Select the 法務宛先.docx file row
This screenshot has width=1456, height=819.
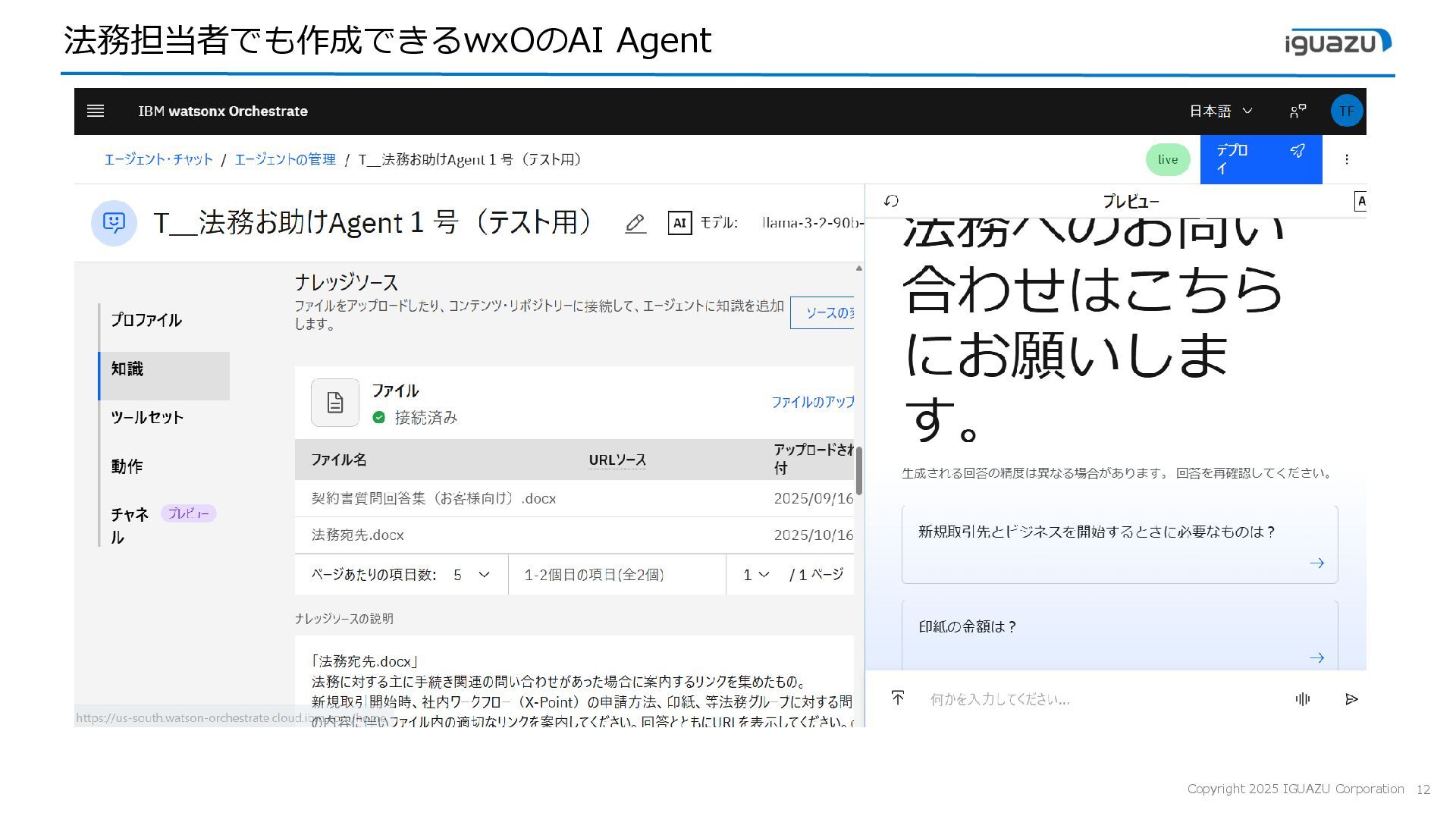coord(574,535)
